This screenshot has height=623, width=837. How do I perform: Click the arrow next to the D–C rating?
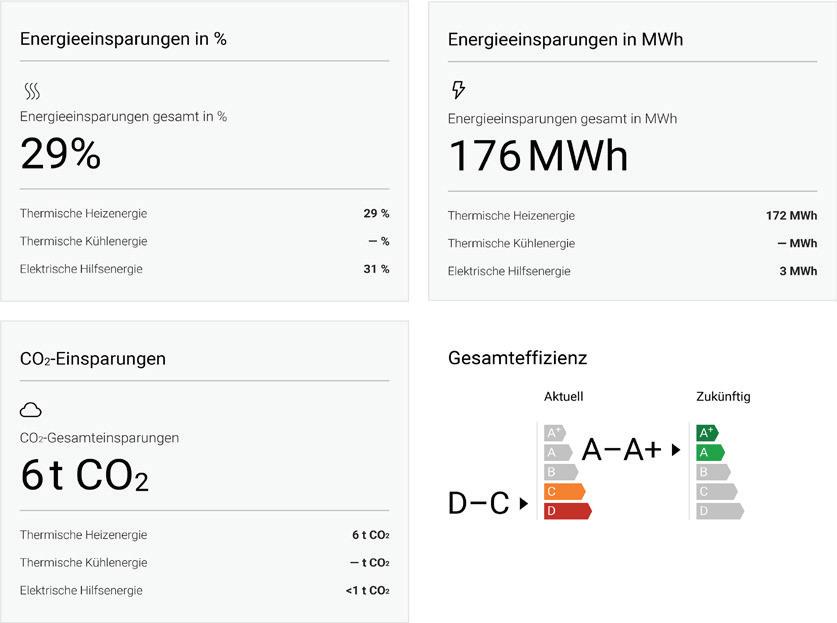[524, 505]
